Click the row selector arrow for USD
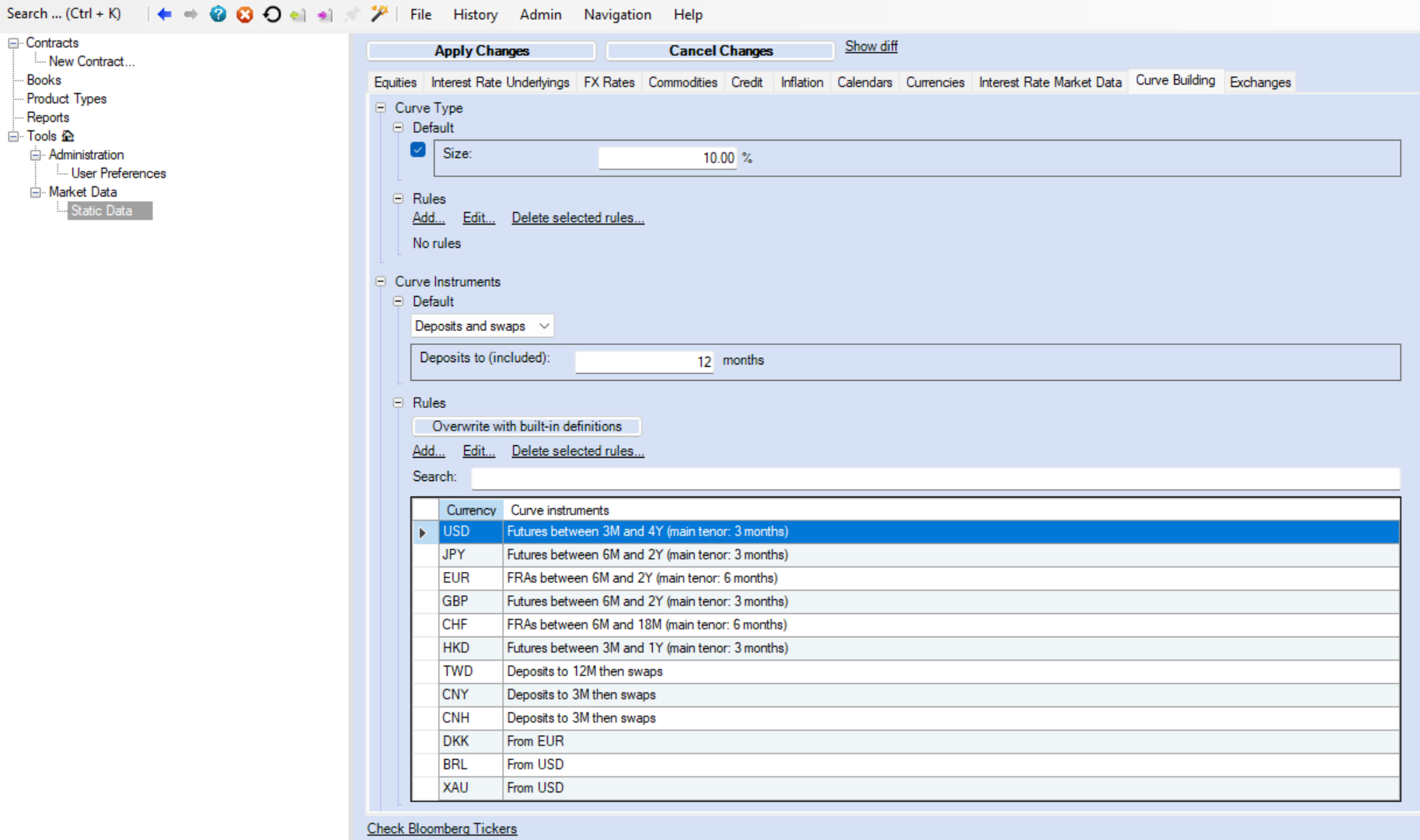The width and height of the screenshot is (1420, 840). pyautogui.click(x=423, y=532)
